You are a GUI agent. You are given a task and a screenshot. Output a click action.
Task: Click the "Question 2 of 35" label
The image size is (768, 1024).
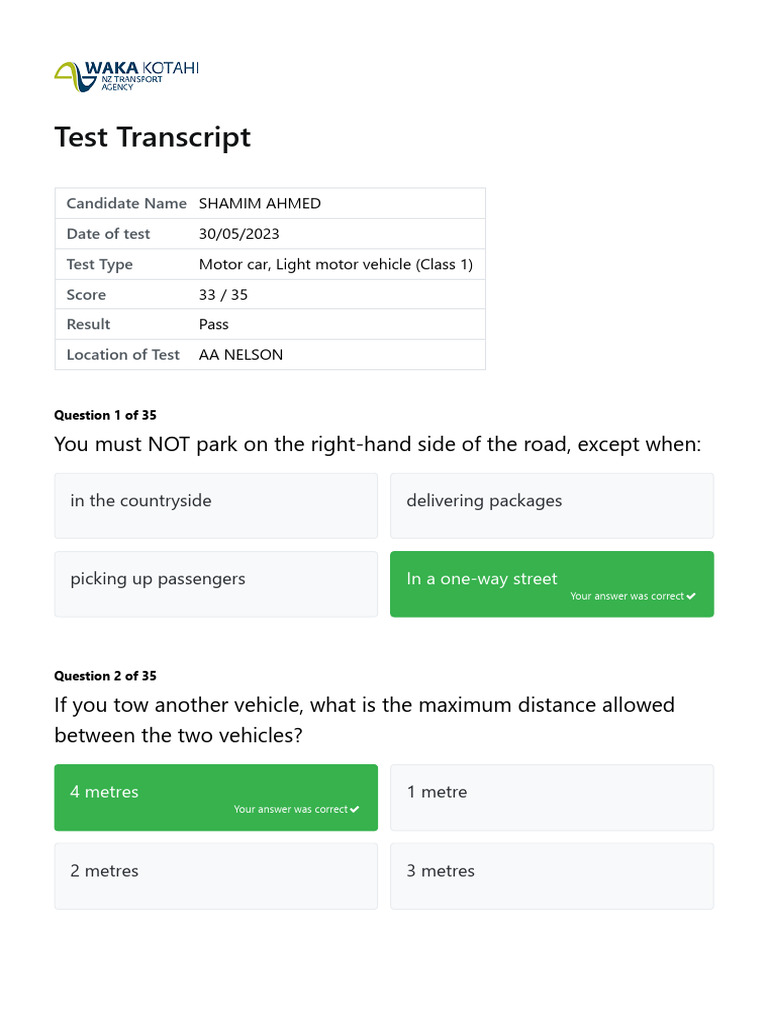click(105, 676)
